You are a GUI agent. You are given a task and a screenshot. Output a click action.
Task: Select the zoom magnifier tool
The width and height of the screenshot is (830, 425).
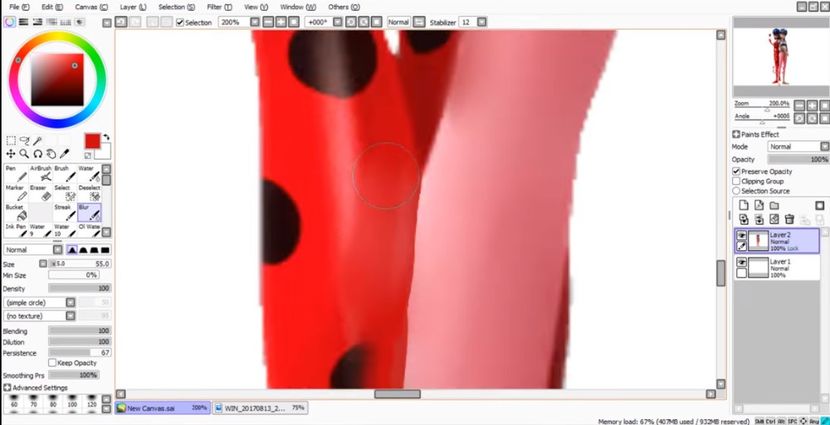point(24,154)
